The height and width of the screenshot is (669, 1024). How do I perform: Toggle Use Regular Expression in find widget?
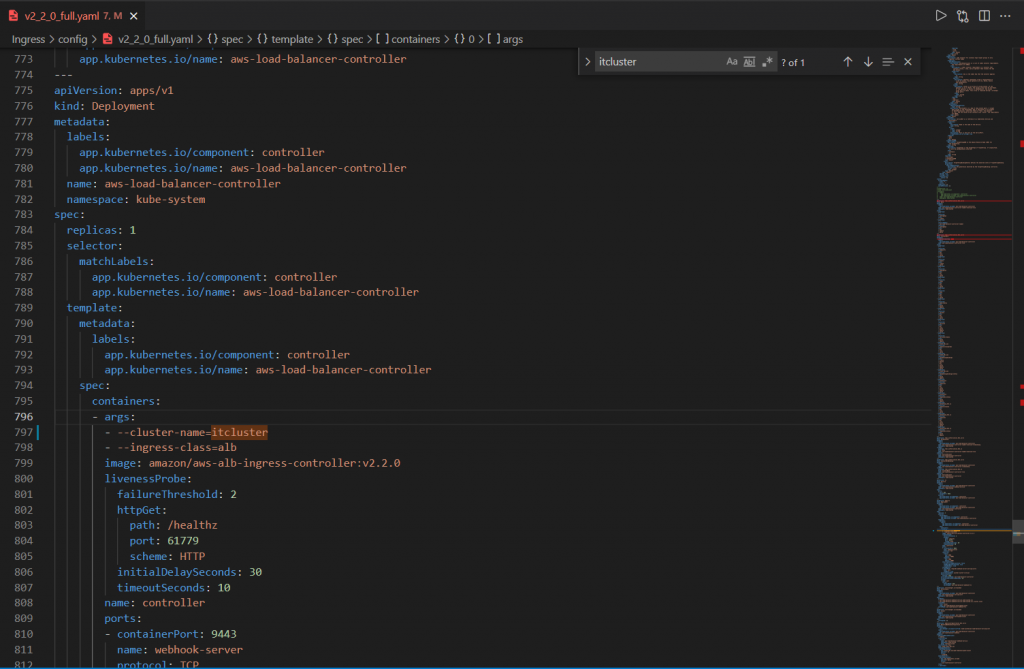point(767,61)
